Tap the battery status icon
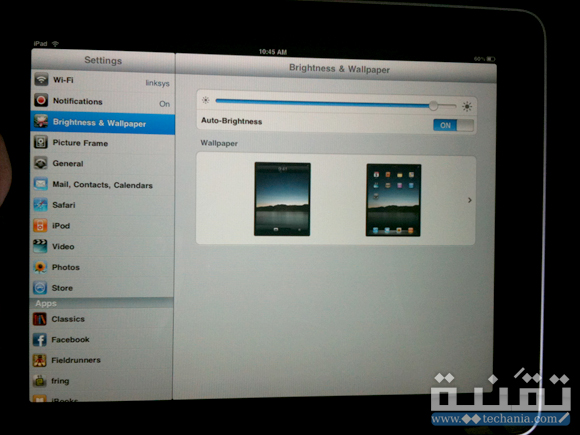The image size is (580, 435). click(491, 59)
